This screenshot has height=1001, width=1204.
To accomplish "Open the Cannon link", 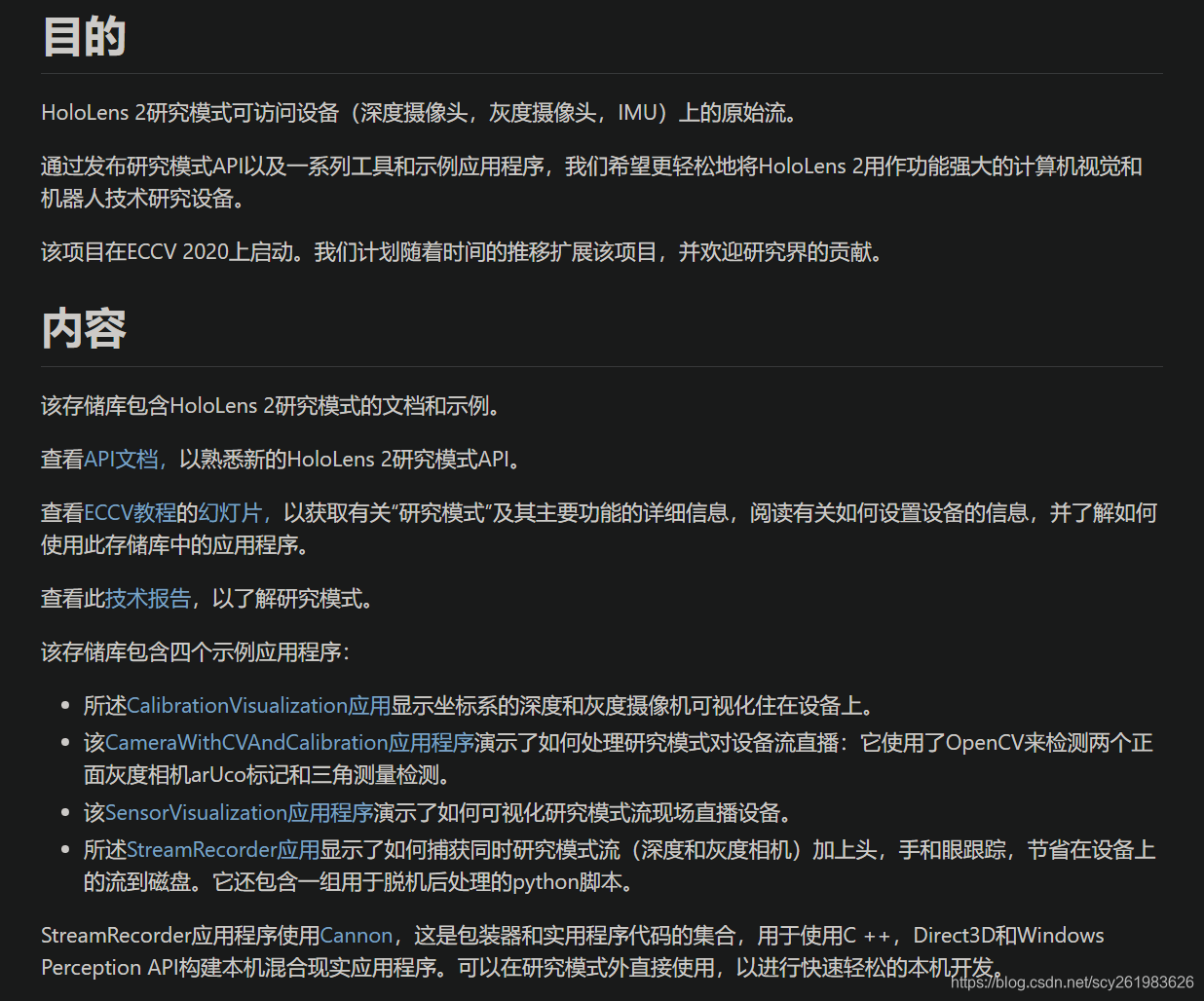I will 357,935.
